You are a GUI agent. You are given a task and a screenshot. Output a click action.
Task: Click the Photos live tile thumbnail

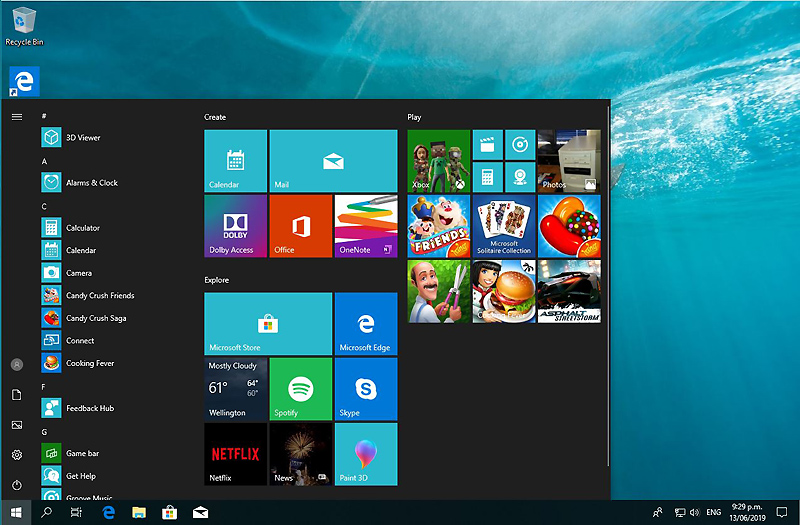coord(569,161)
